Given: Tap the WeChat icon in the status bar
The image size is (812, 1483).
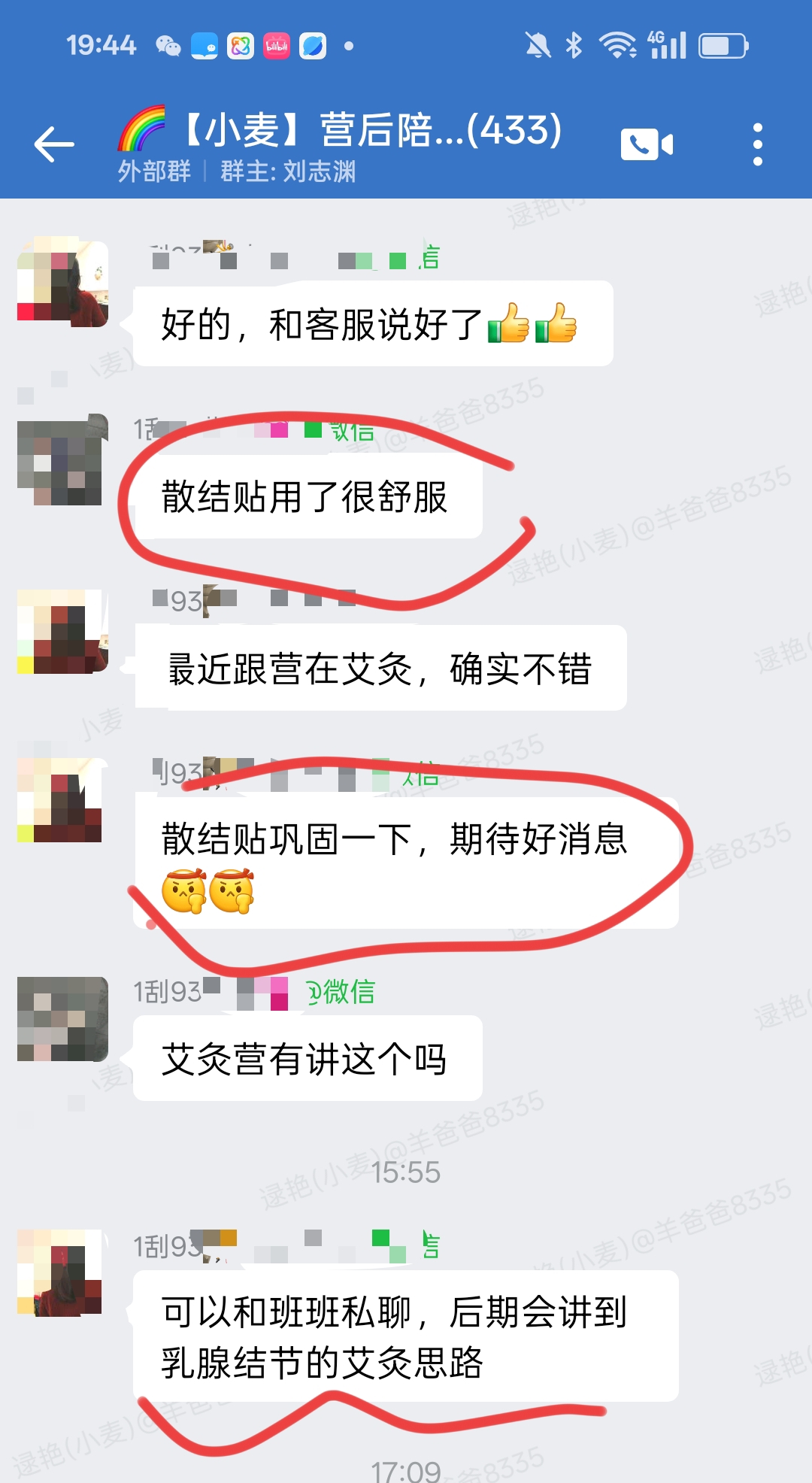Looking at the screenshot, I should tap(168, 46).
